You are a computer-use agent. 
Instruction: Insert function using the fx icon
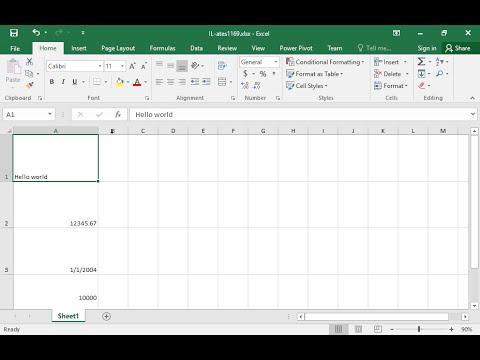pyautogui.click(x=118, y=114)
